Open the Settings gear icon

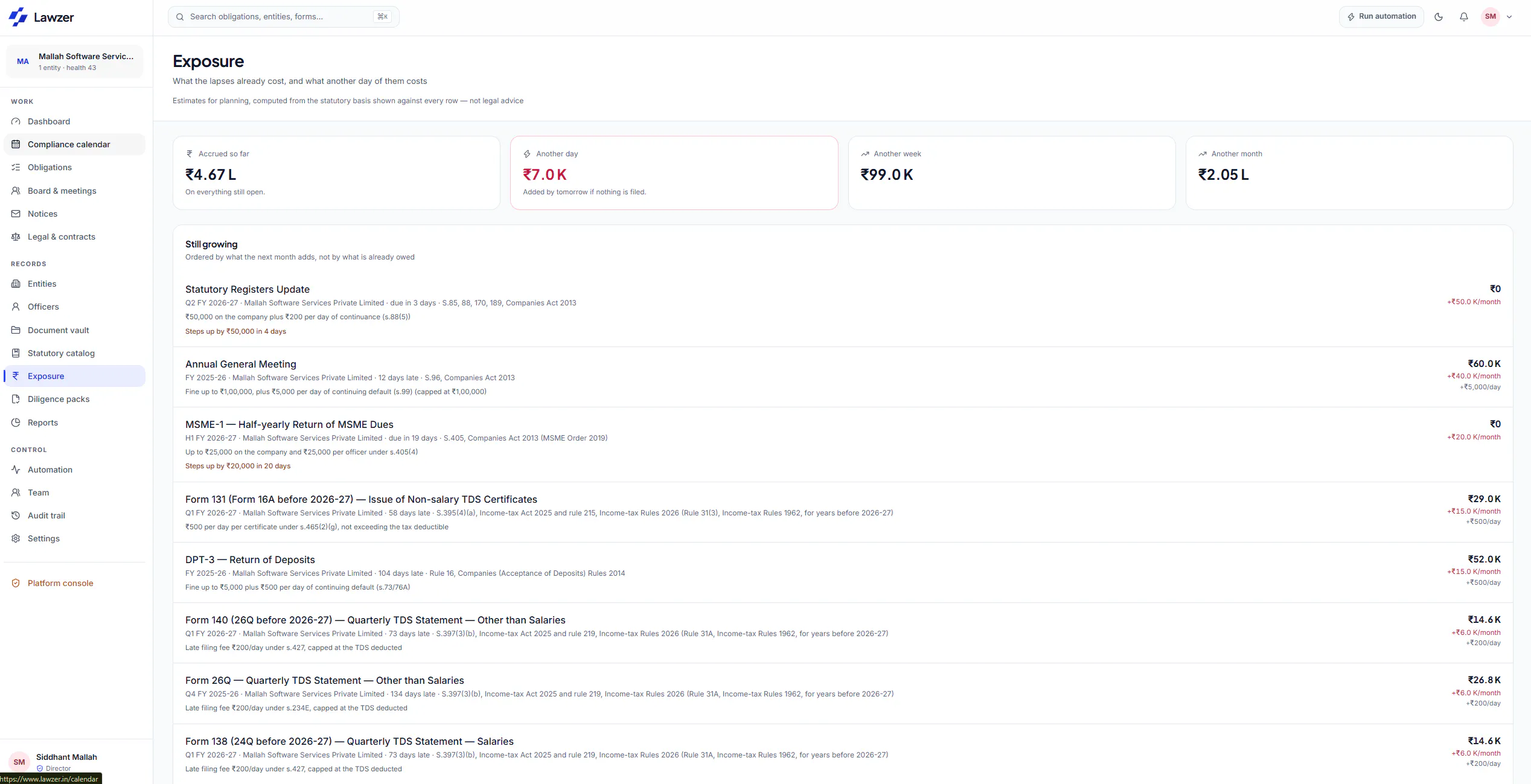[x=16, y=538]
